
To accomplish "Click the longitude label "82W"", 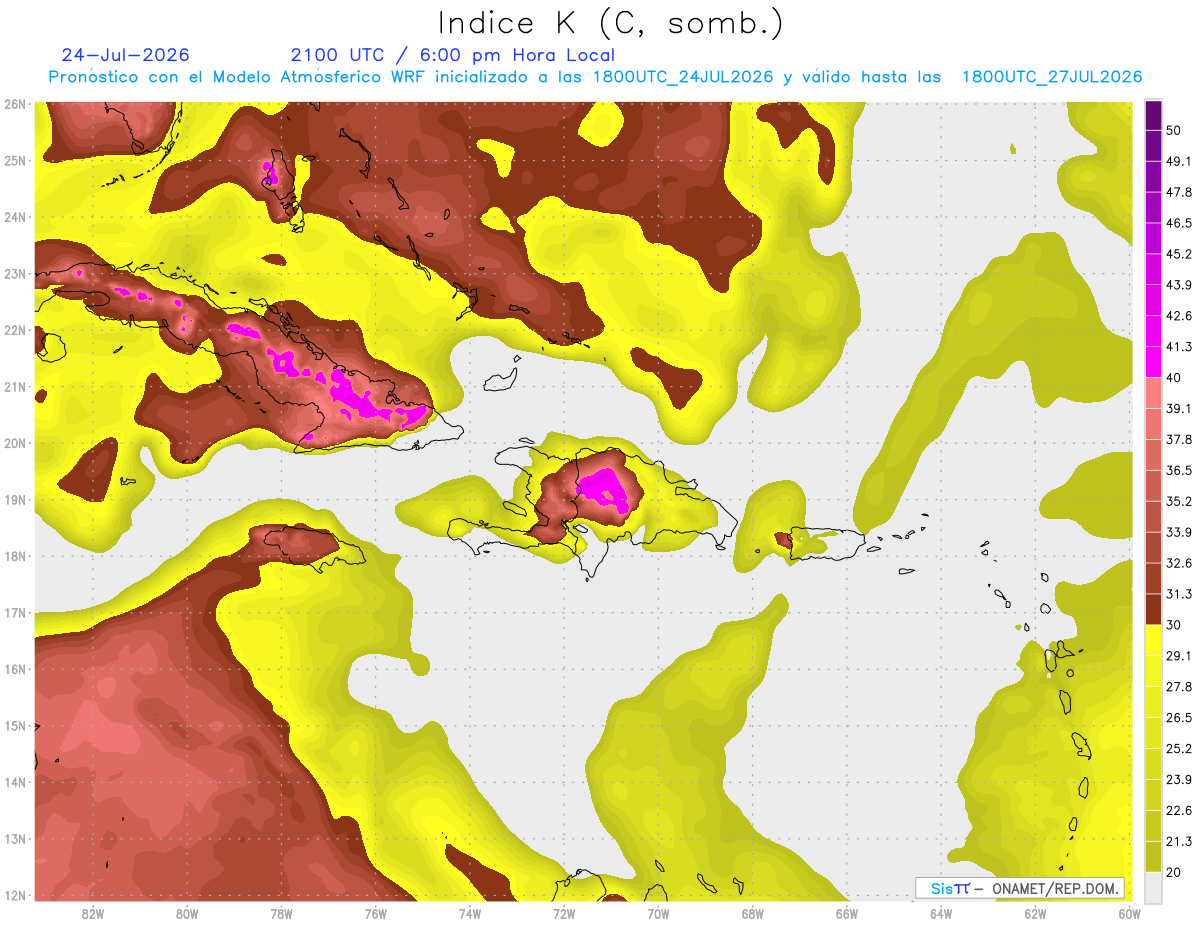I will [93, 913].
